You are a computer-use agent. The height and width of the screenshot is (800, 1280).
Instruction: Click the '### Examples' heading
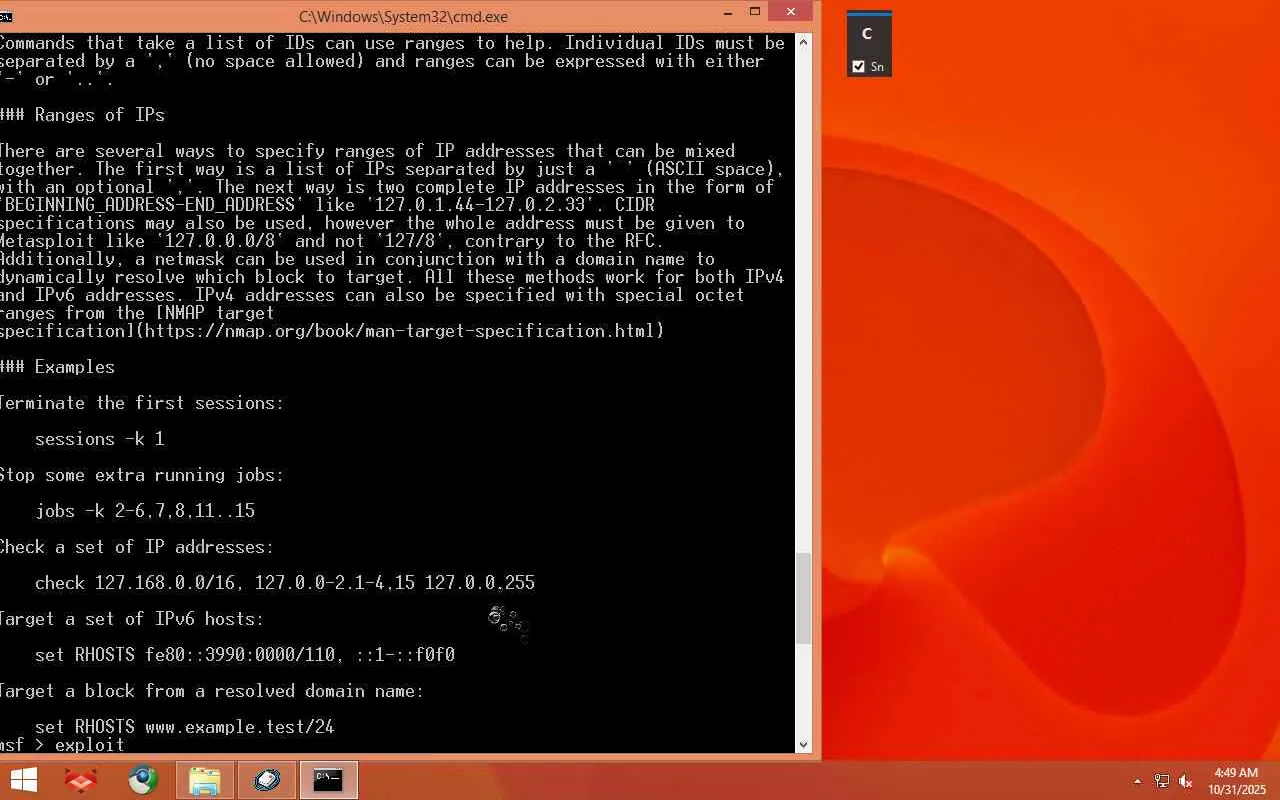point(58,367)
